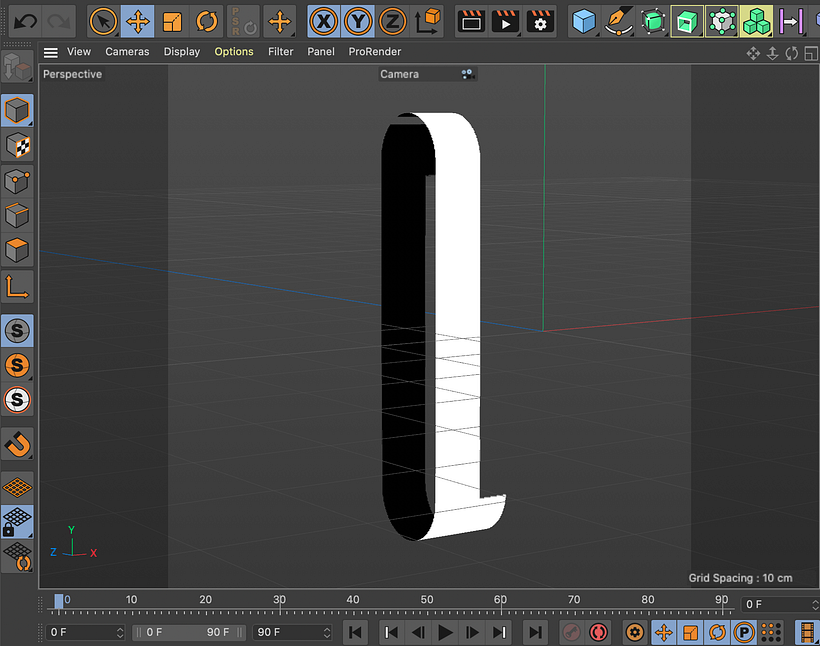Render the active view
Image resolution: width=820 pixels, height=646 pixels.
(x=471, y=21)
